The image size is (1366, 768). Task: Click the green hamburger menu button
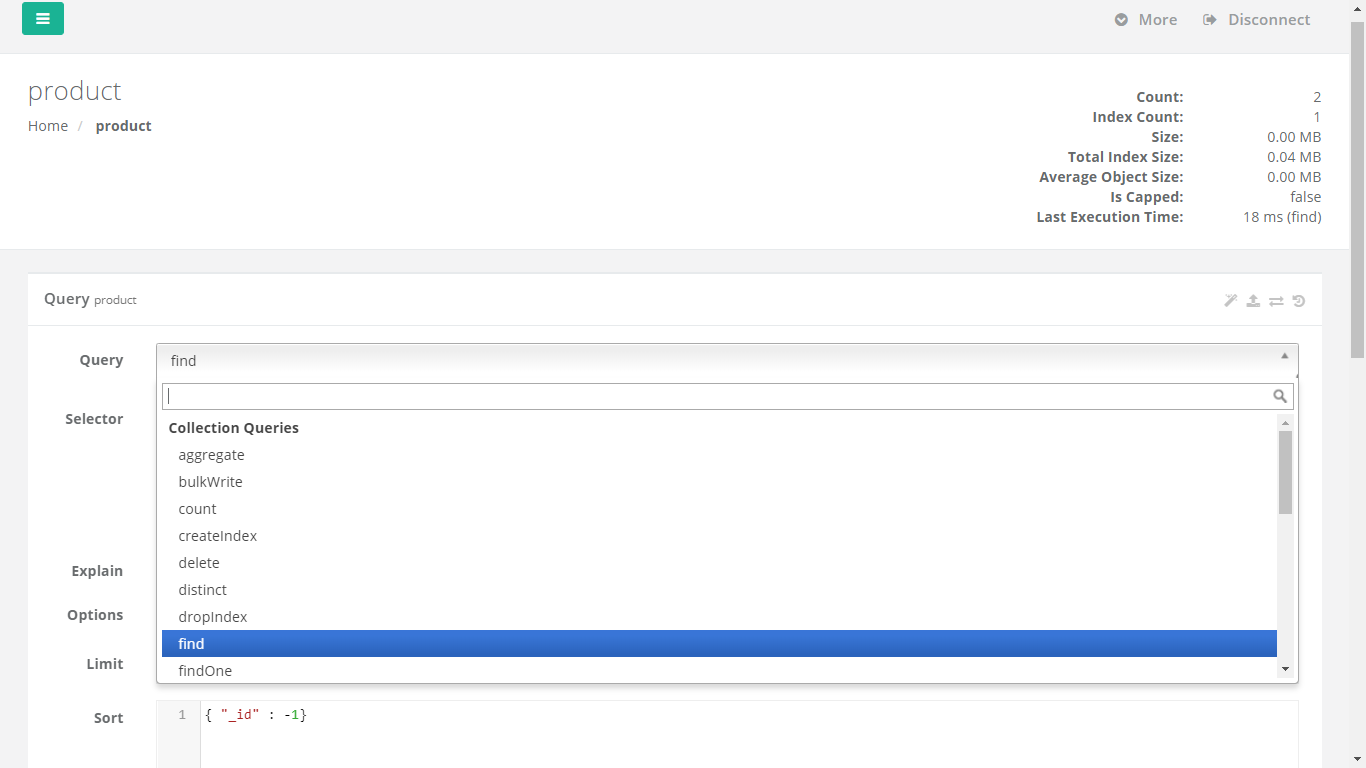(x=43, y=19)
